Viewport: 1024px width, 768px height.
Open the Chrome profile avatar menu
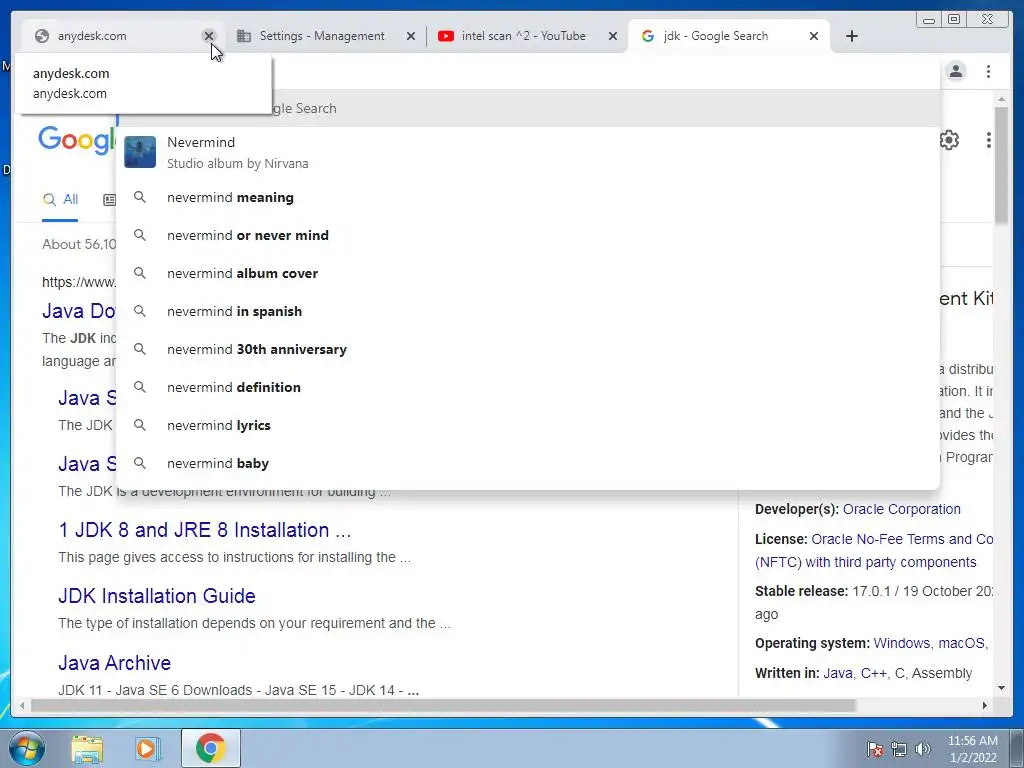tap(956, 71)
